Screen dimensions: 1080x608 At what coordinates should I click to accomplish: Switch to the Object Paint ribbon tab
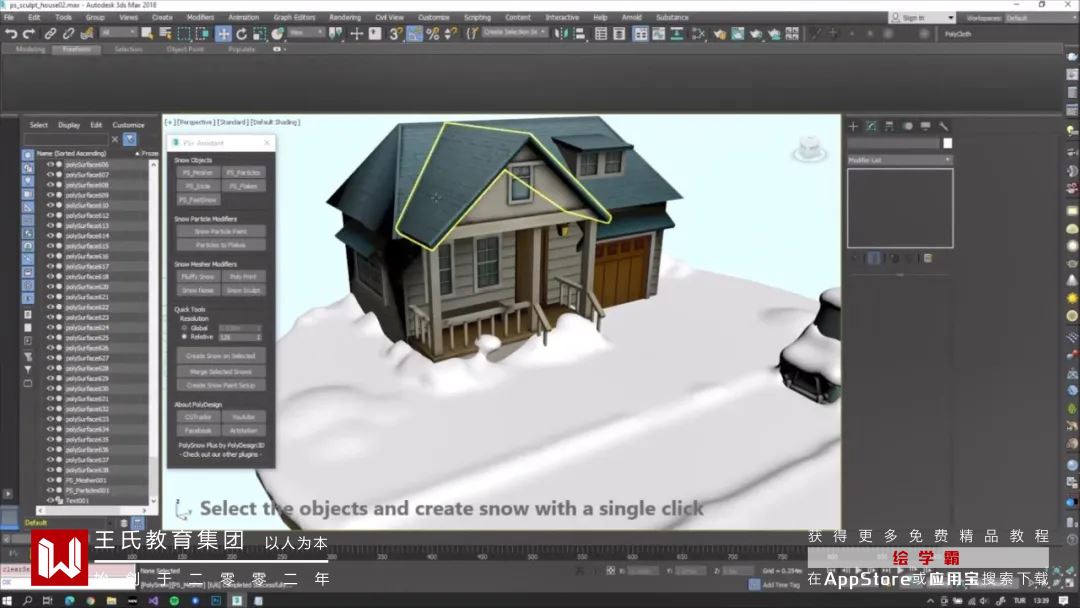(x=185, y=50)
